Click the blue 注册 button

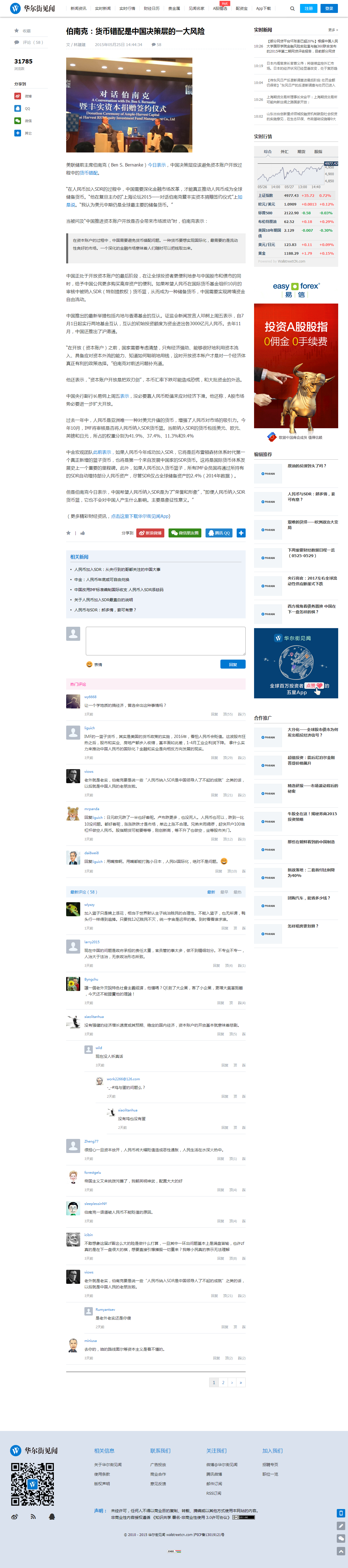(308, 8)
